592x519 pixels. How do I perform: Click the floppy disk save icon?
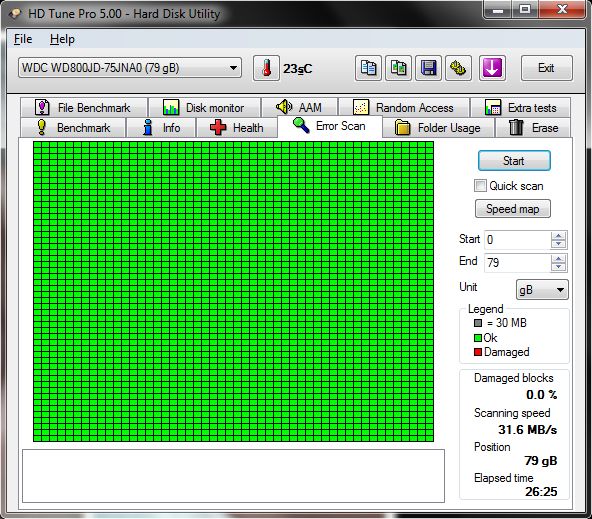(x=429, y=68)
